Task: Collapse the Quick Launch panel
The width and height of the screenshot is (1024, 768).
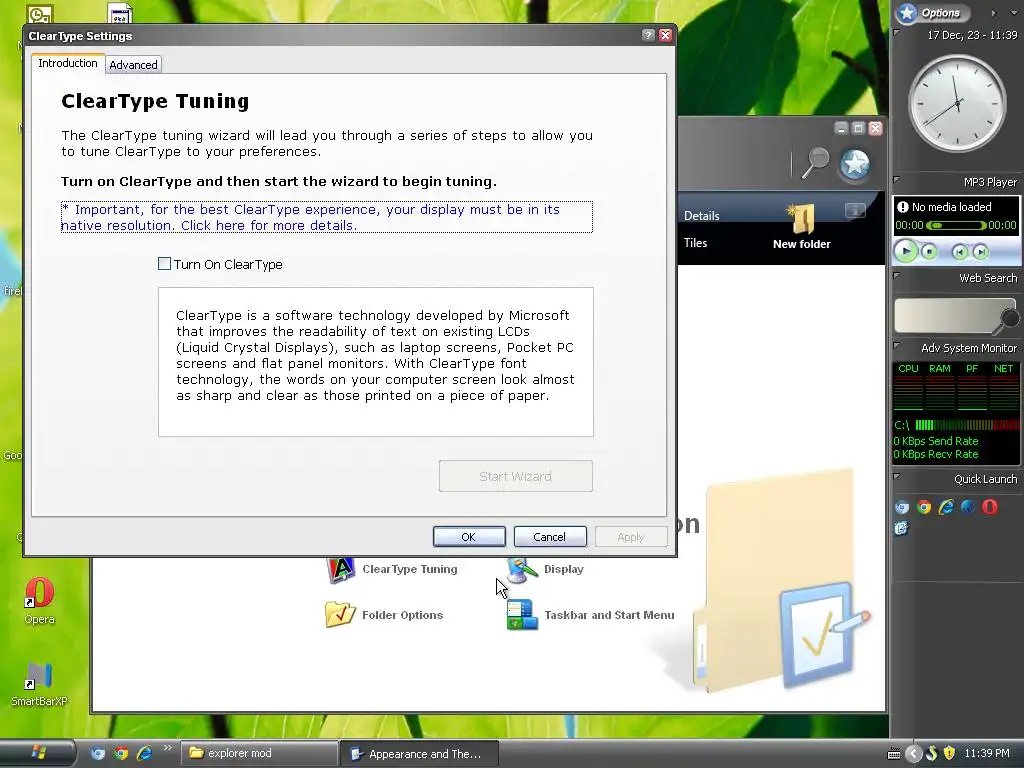Action: (x=897, y=477)
